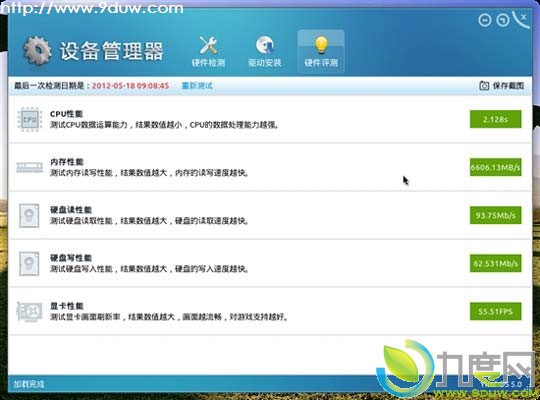Click the 加载完成 status bar text
Screen dimensions: 540x400
point(29,384)
